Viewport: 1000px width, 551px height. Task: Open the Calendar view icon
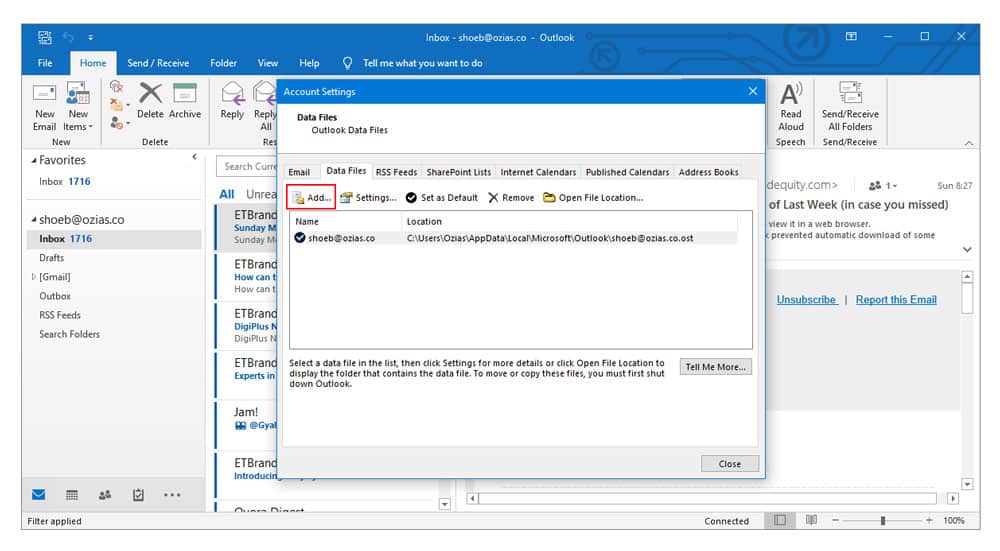tap(72, 494)
